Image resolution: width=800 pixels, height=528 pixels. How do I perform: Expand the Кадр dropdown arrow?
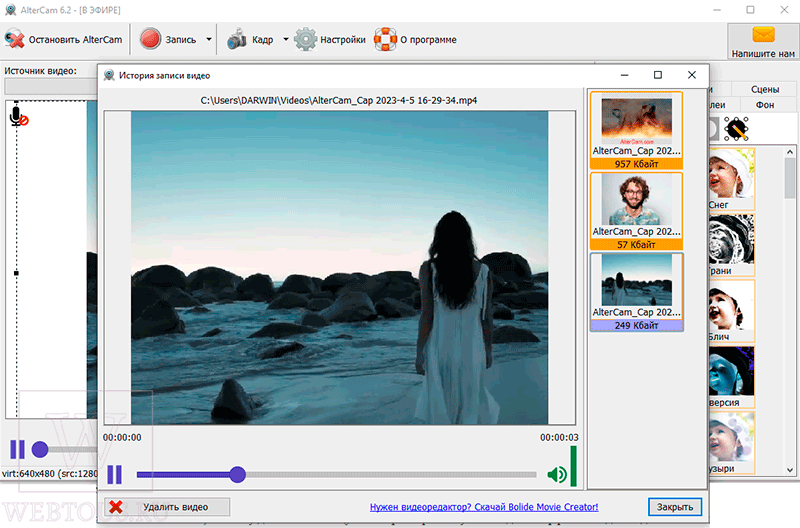click(286, 39)
